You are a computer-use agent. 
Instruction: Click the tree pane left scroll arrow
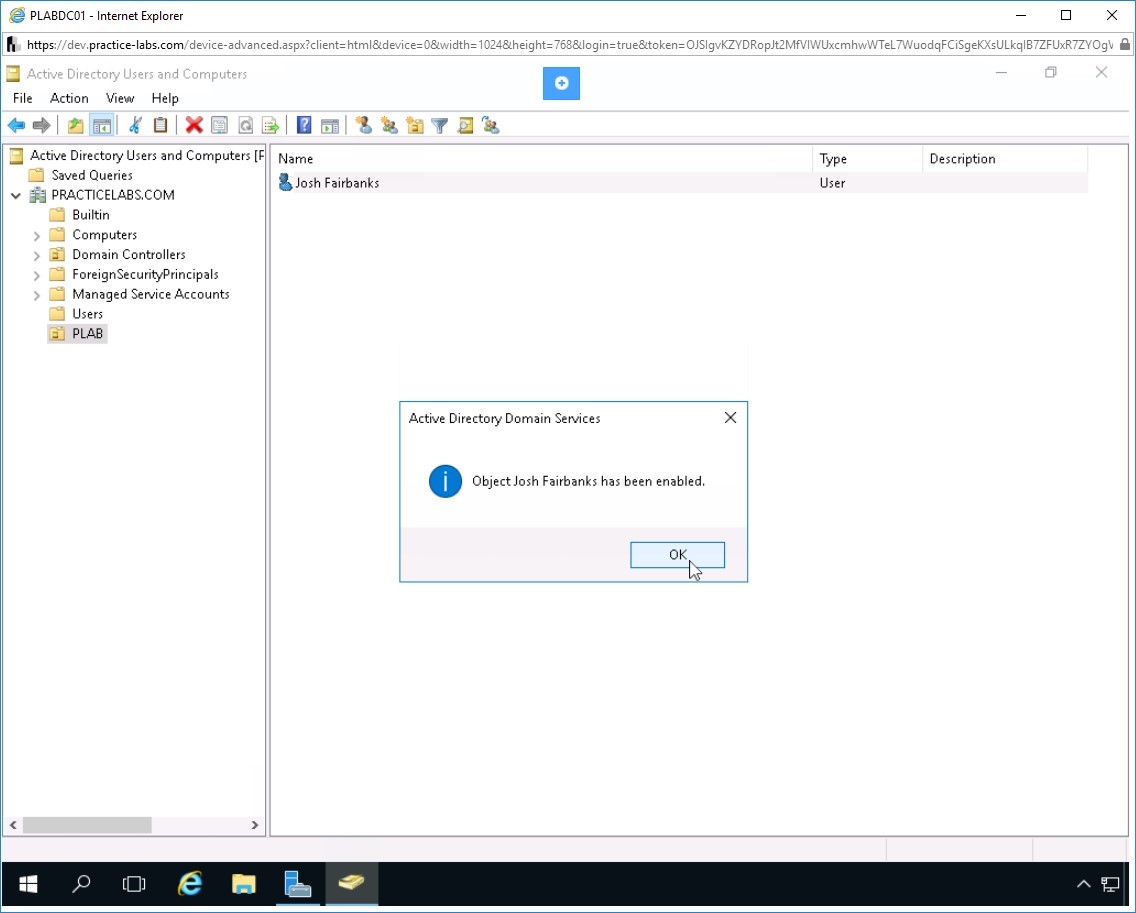point(13,825)
